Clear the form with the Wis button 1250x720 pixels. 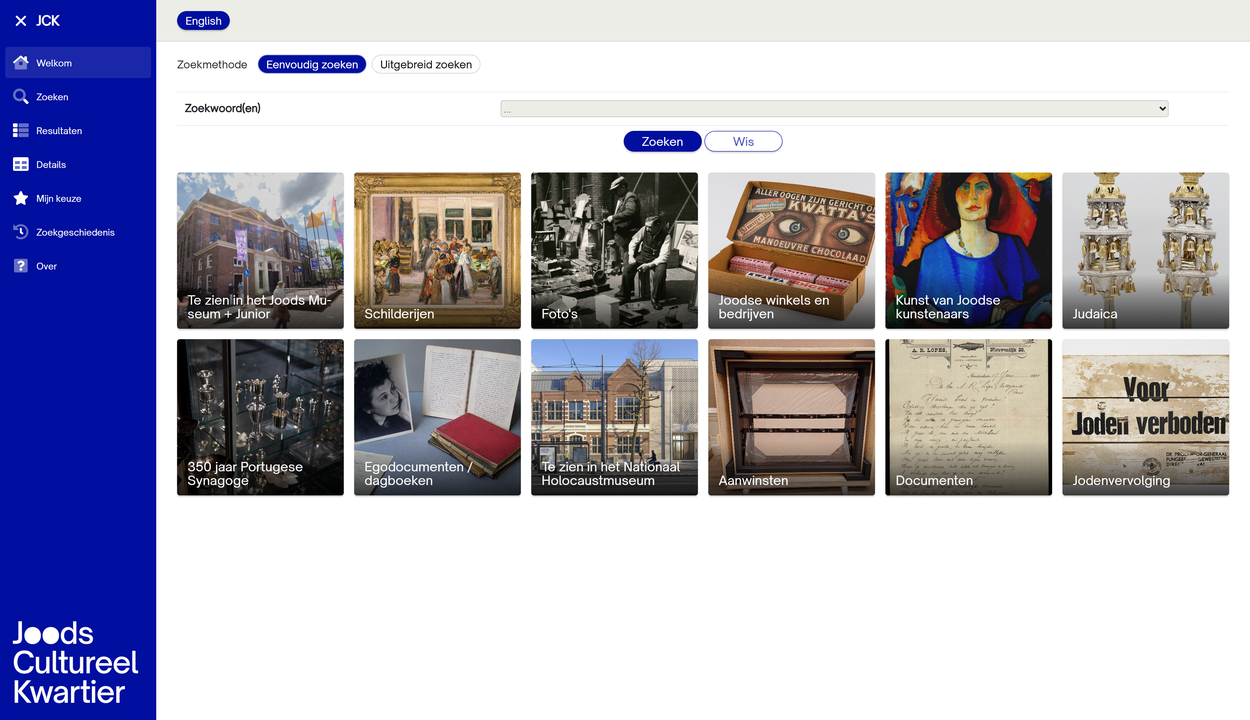743,142
